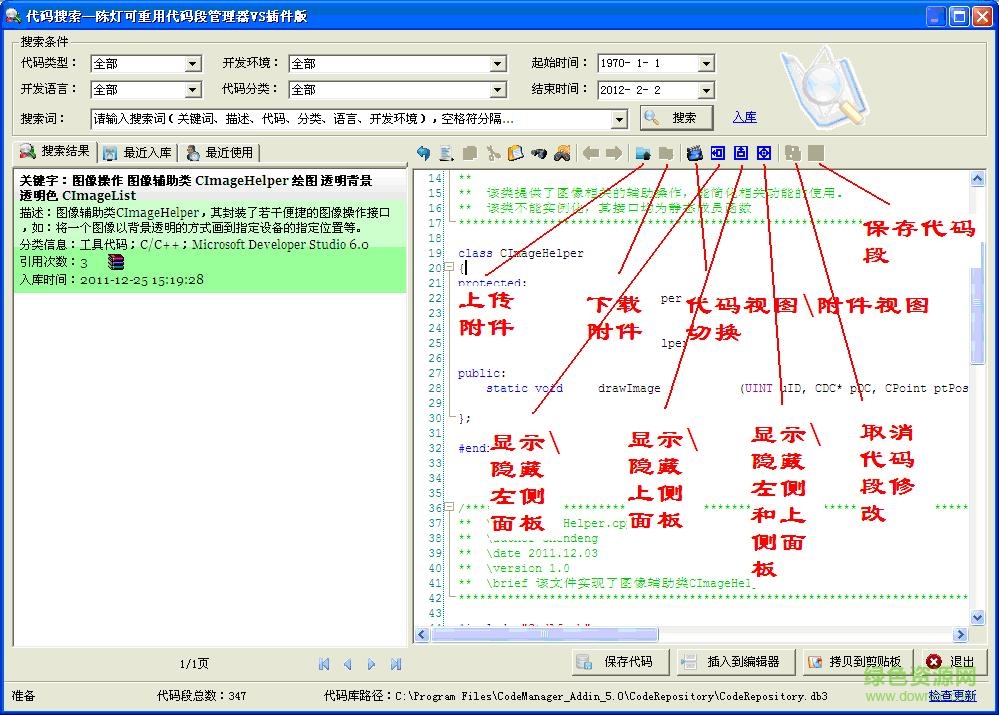999x715 pixels.
Task: Click the code editor scroll up arrow
Action: (x=977, y=179)
